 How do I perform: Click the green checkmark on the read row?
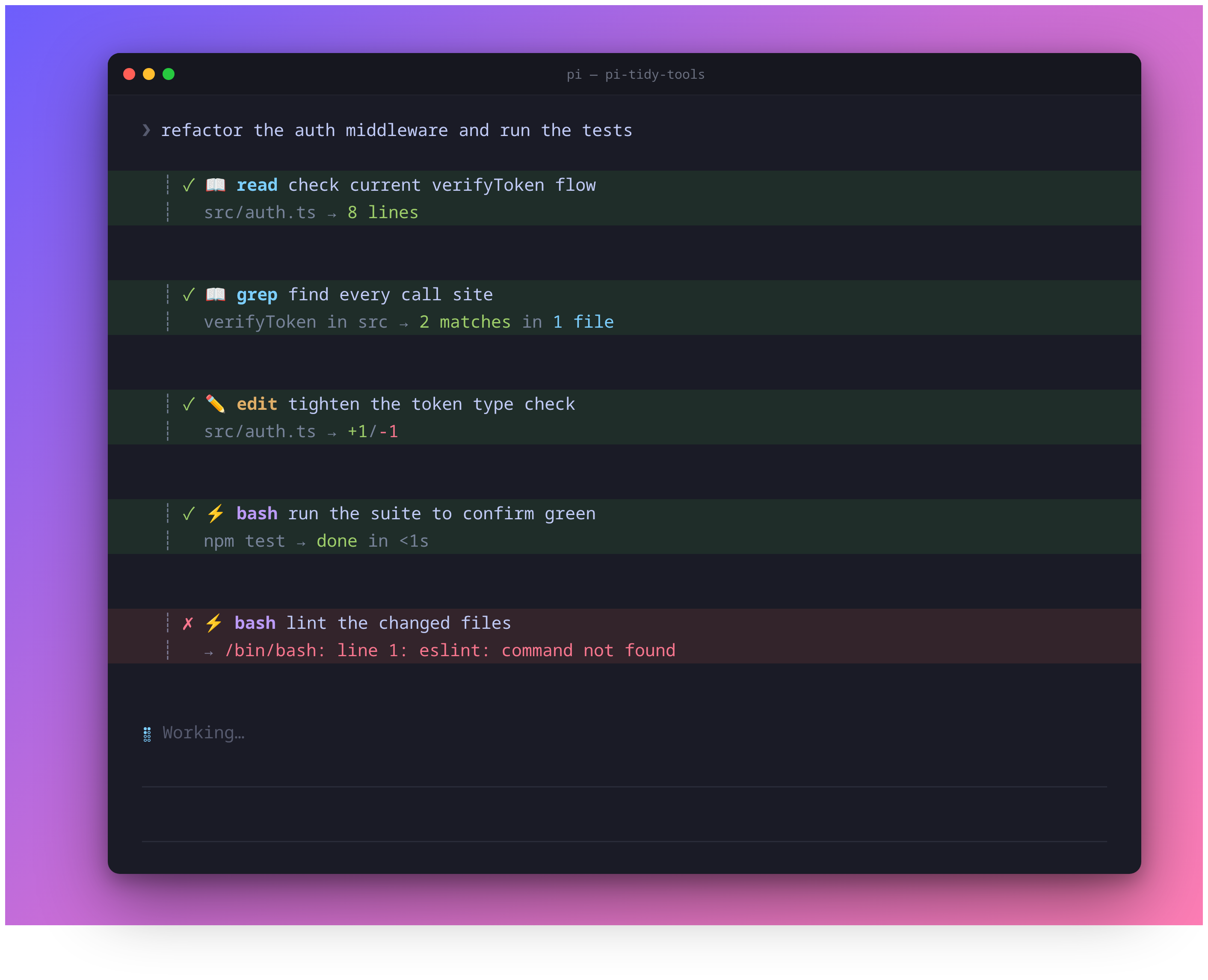(189, 185)
